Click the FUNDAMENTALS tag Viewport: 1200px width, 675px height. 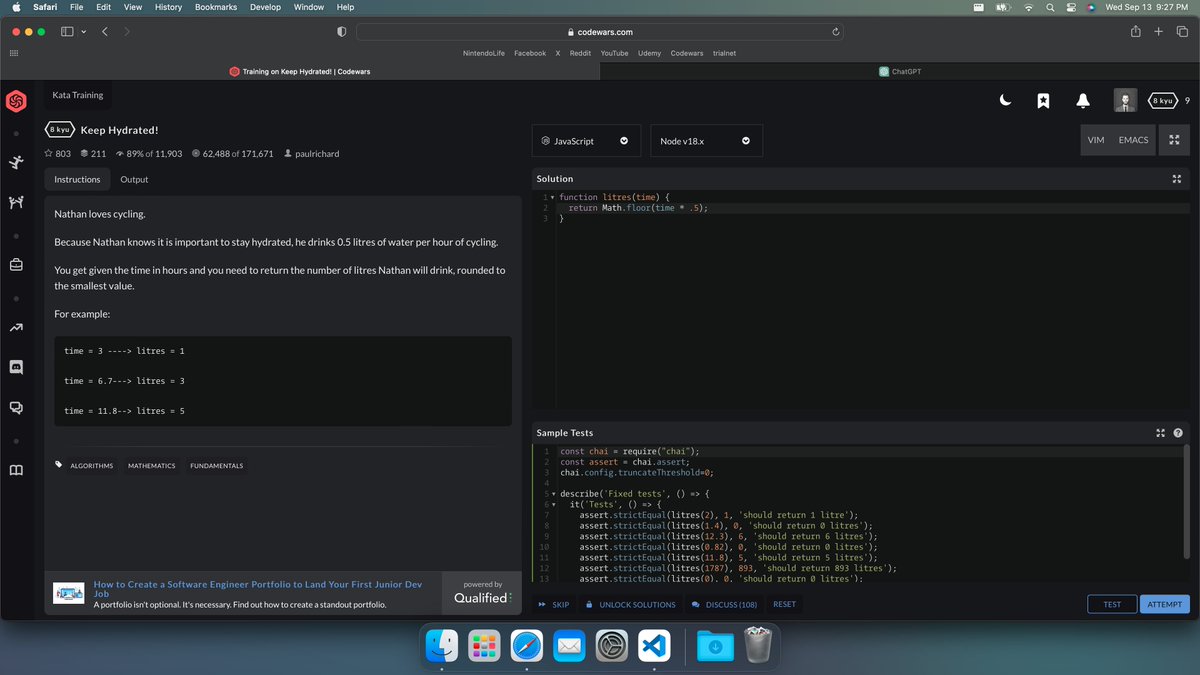pos(217,466)
